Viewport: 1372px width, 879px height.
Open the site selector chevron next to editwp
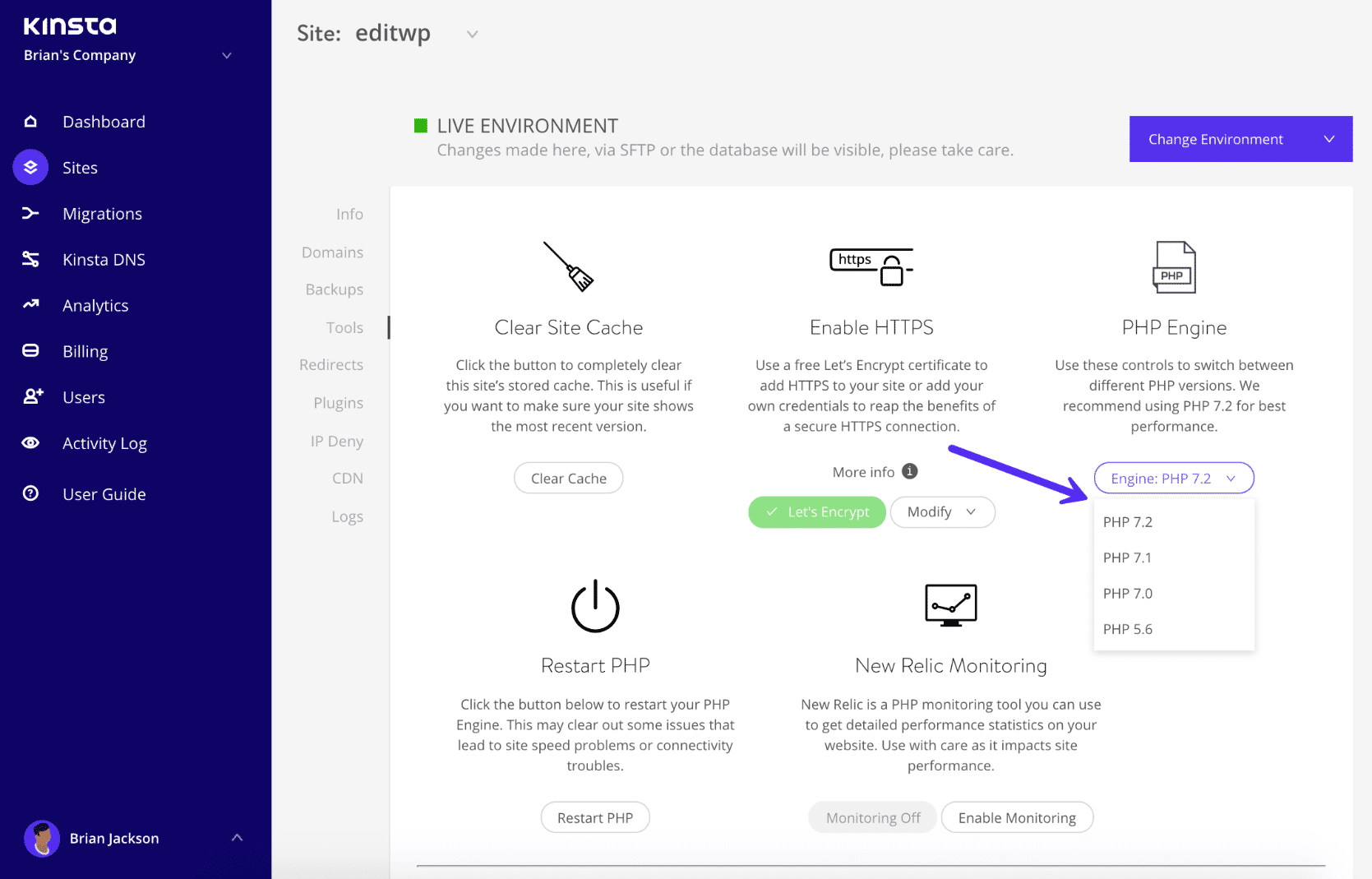[x=472, y=34]
